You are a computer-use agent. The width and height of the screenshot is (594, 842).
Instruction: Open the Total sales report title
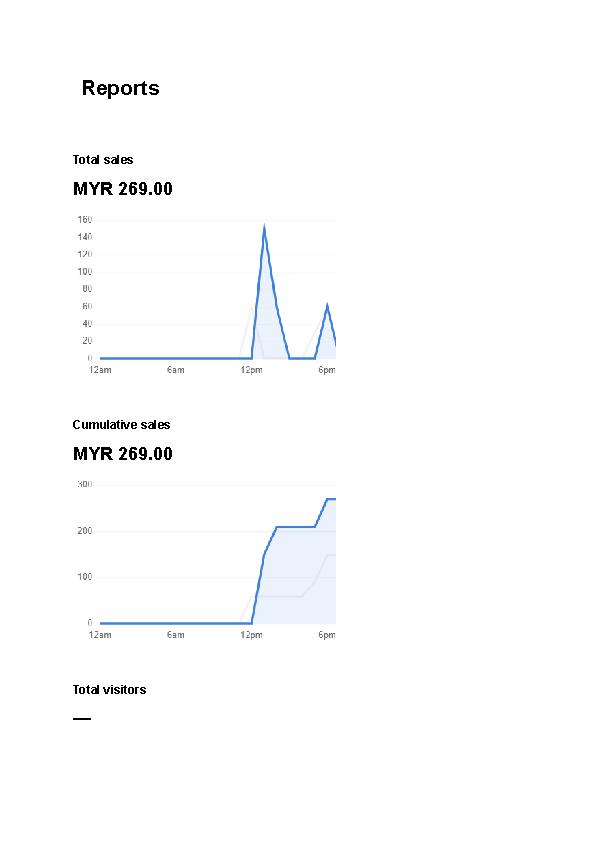pos(103,159)
